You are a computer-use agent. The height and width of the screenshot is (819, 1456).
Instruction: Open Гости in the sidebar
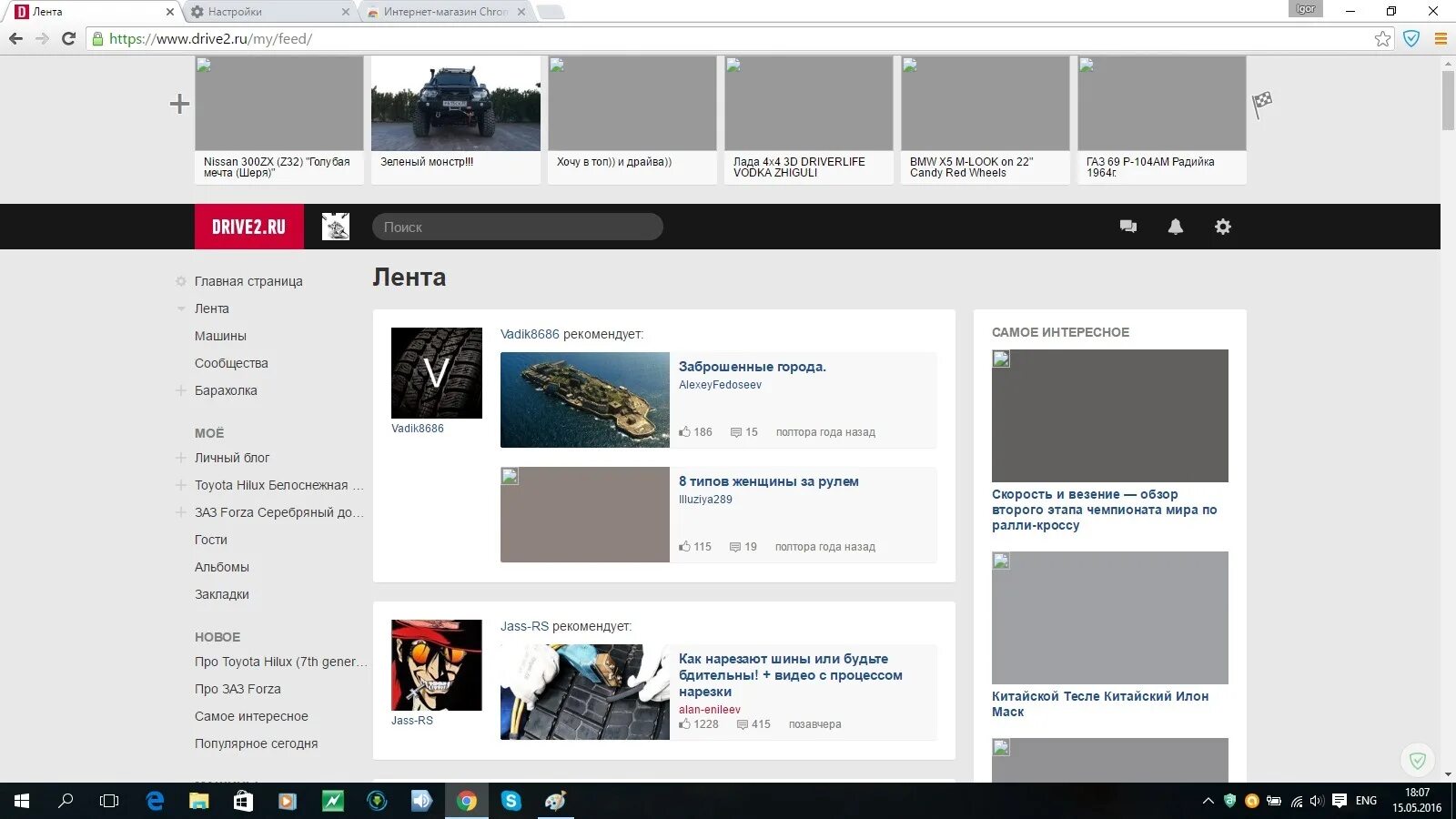pyautogui.click(x=211, y=540)
